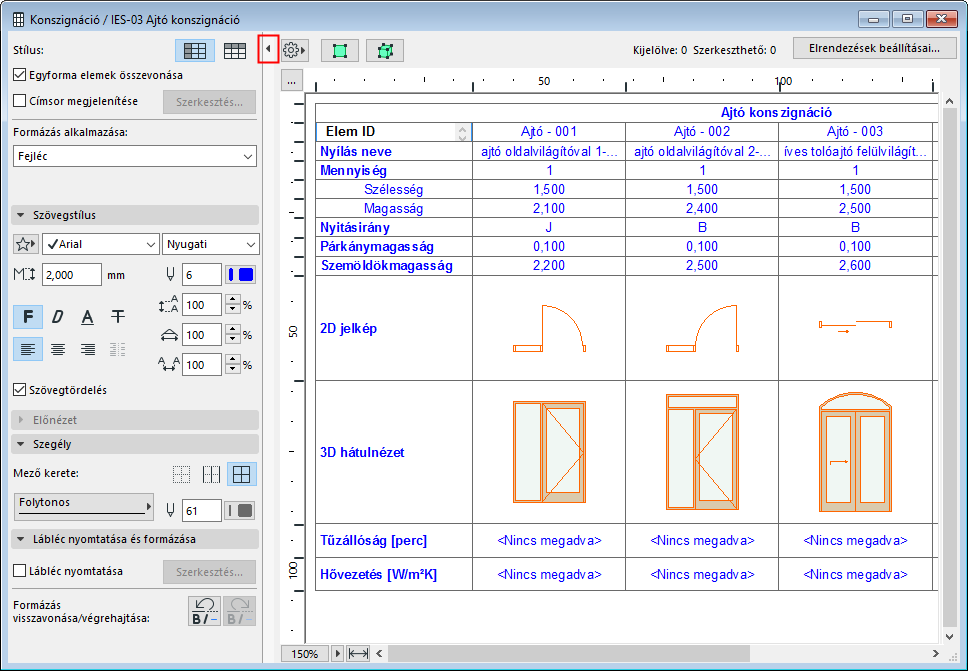Click the gear settings icon in toolbar
Viewport: 968px width, 671px height.
click(x=293, y=49)
